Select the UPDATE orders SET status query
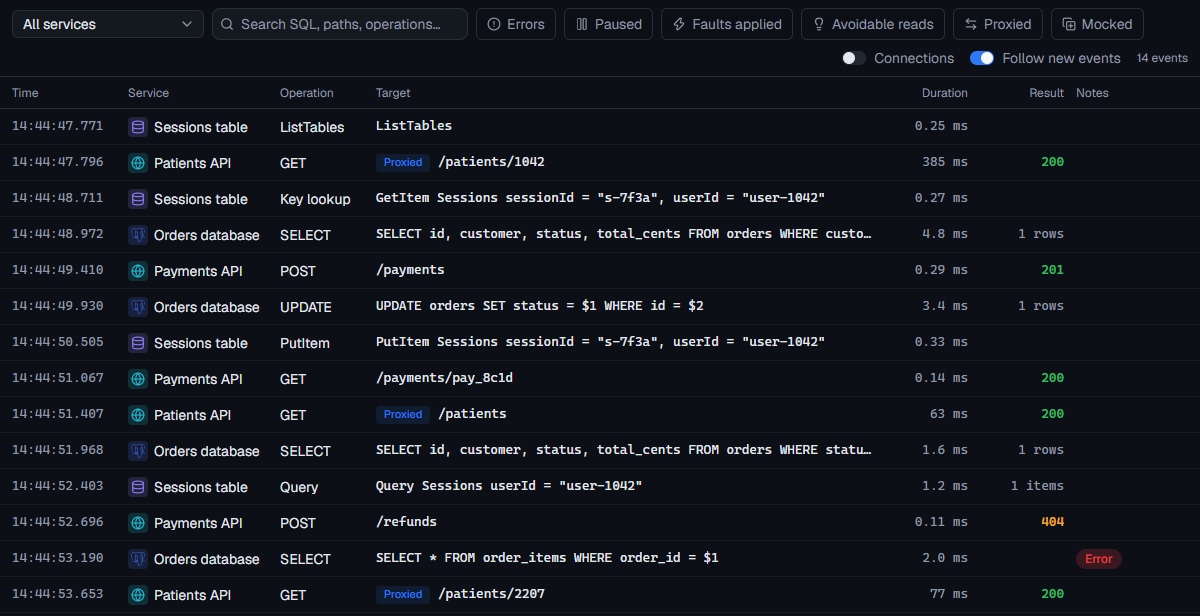The image size is (1200, 616). point(540,306)
